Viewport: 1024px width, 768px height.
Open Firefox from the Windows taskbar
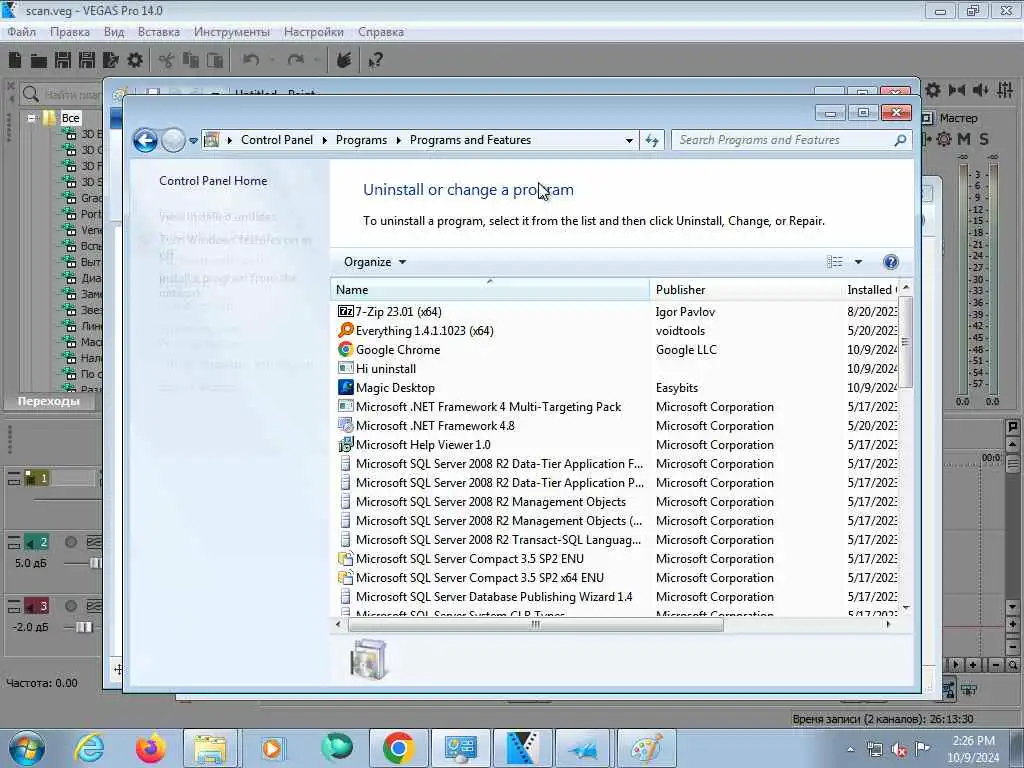(151, 748)
